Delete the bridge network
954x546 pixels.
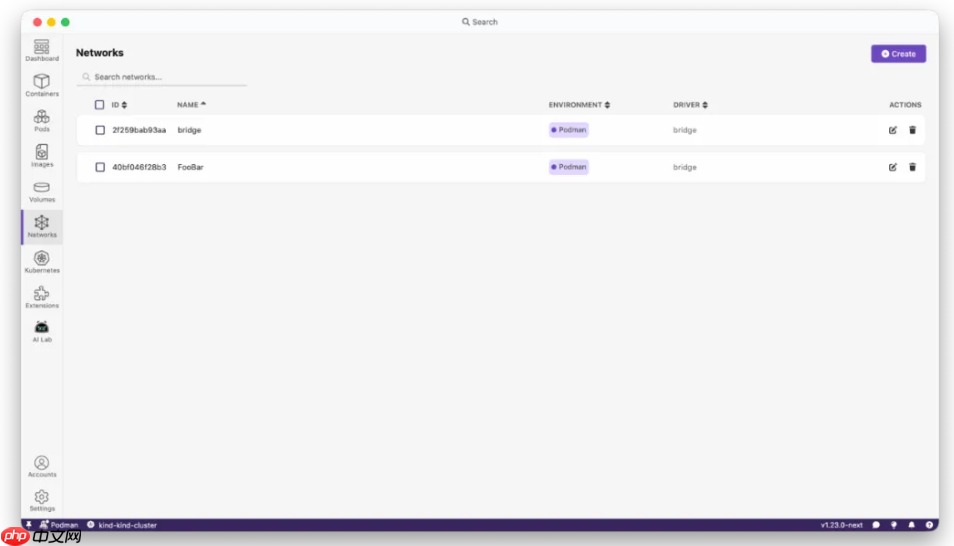coord(912,130)
